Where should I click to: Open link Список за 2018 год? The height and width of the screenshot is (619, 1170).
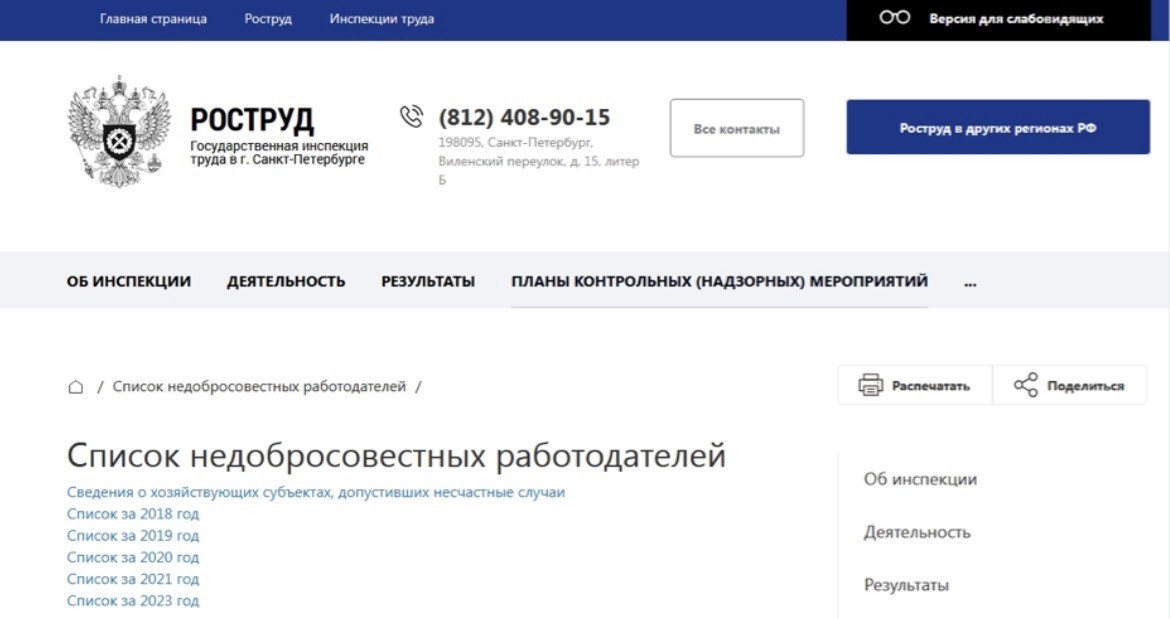(x=133, y=514)
